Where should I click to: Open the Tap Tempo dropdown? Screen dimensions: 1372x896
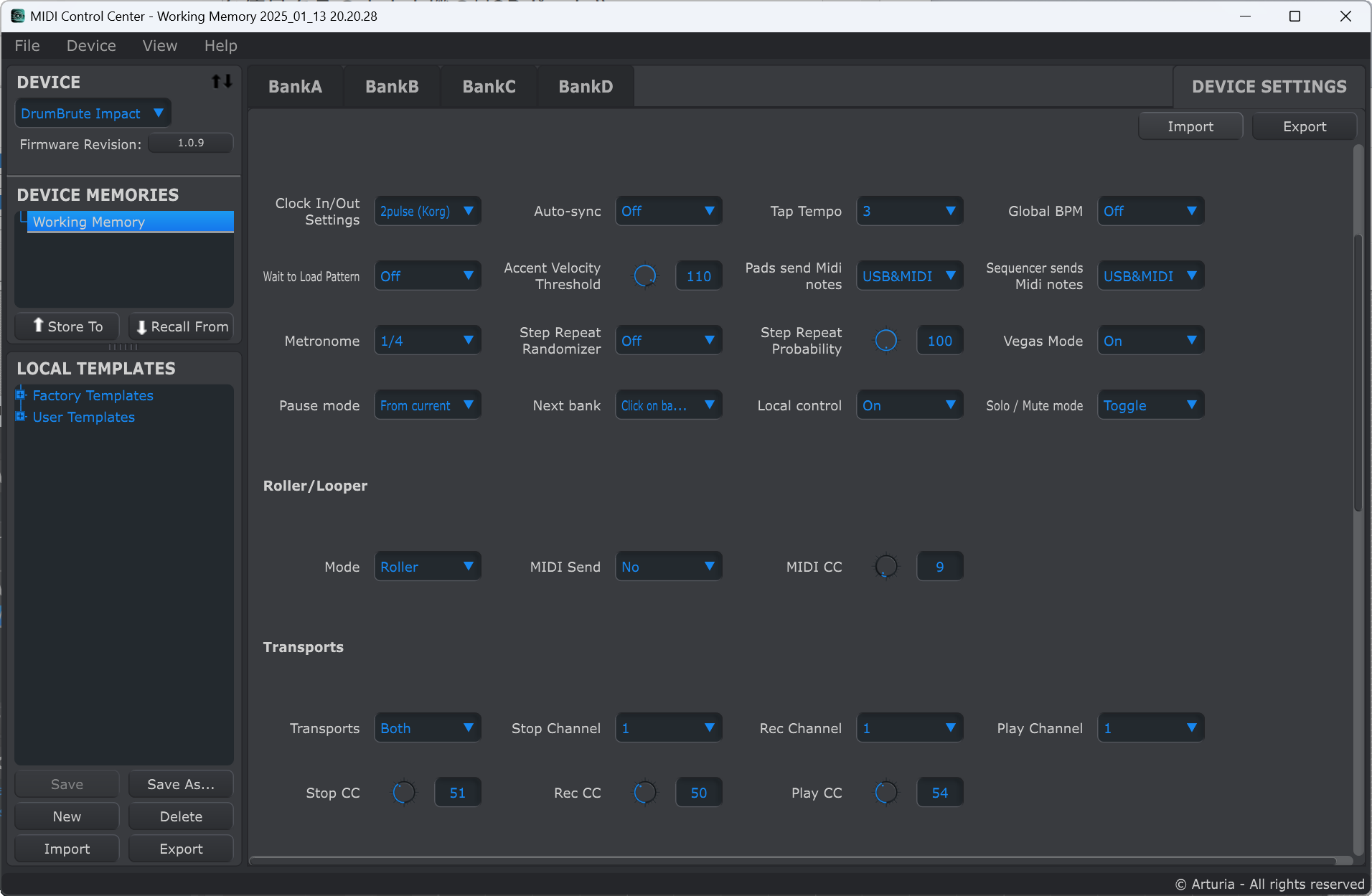910,211
